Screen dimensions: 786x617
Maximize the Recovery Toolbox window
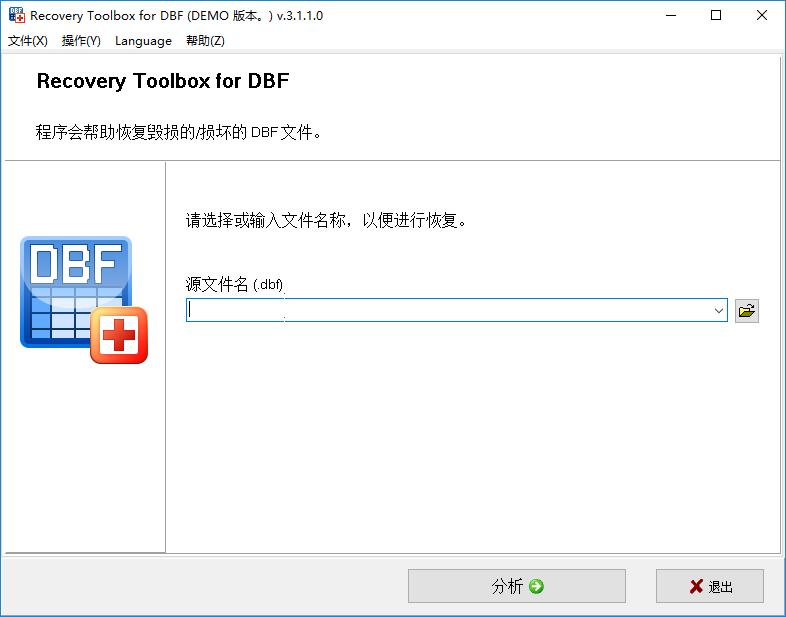[716, 16]
